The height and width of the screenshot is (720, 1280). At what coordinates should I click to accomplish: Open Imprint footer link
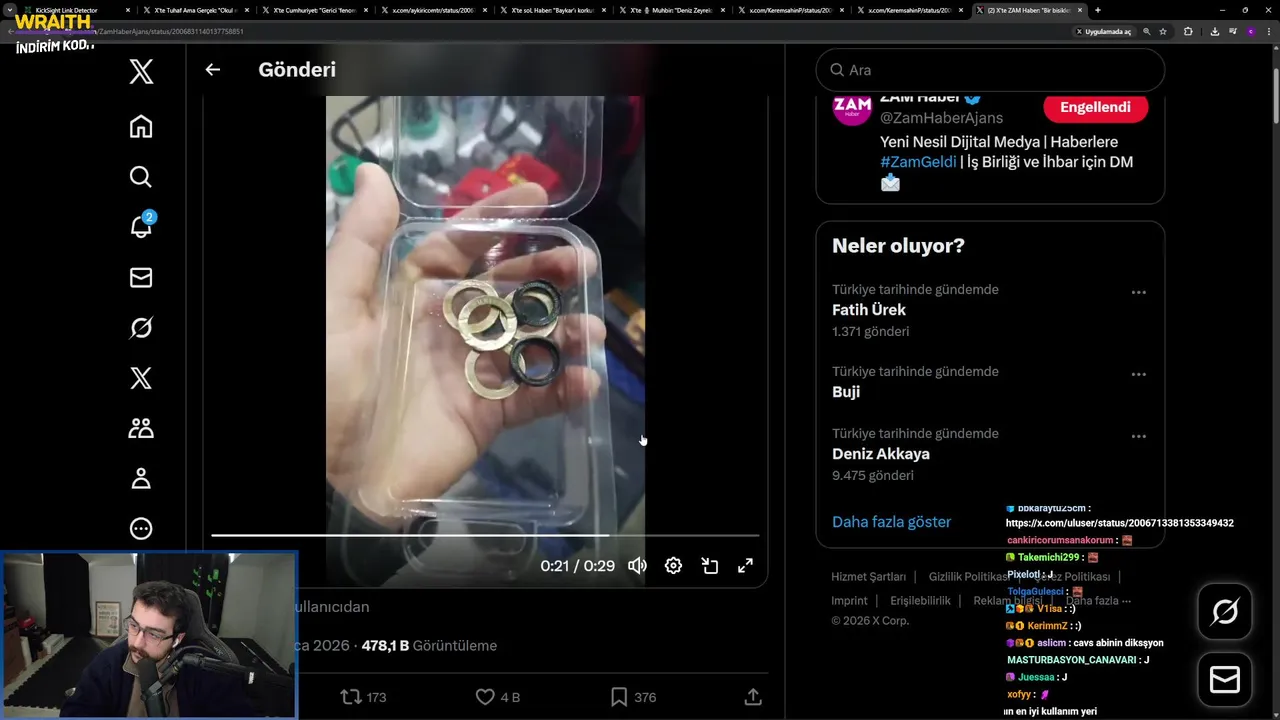[849, 601]
